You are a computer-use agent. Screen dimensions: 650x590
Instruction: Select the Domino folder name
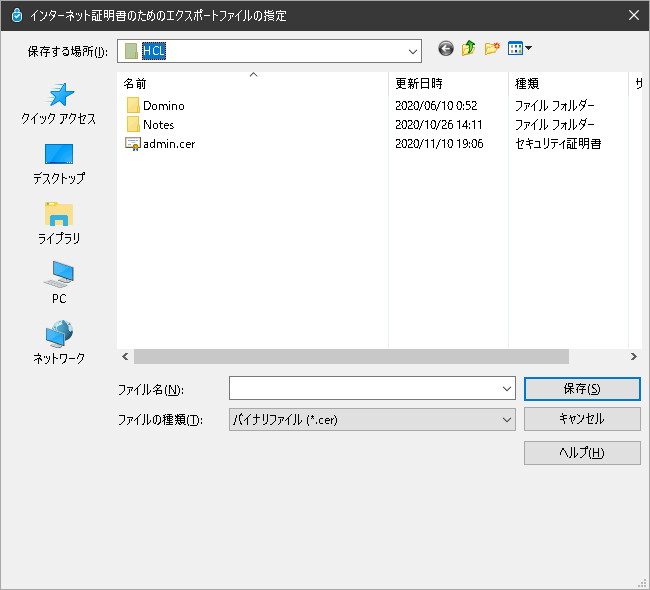coord(164,106)
